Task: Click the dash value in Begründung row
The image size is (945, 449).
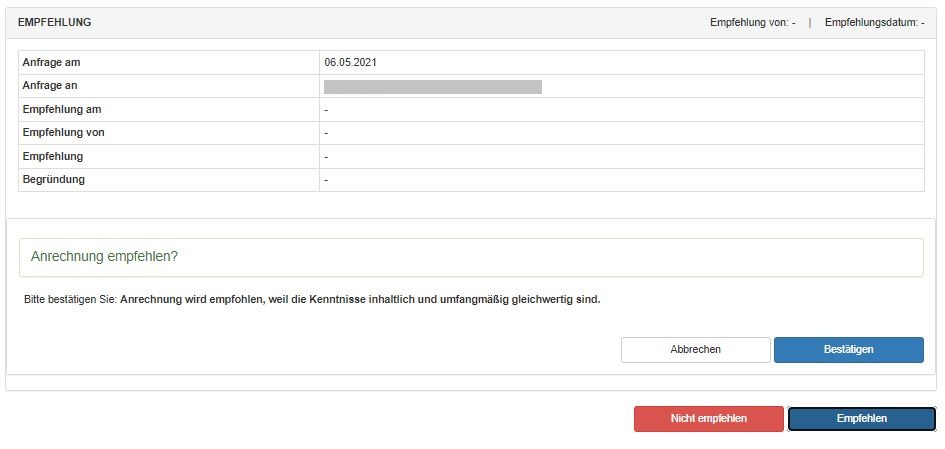Action: [327, 180]
